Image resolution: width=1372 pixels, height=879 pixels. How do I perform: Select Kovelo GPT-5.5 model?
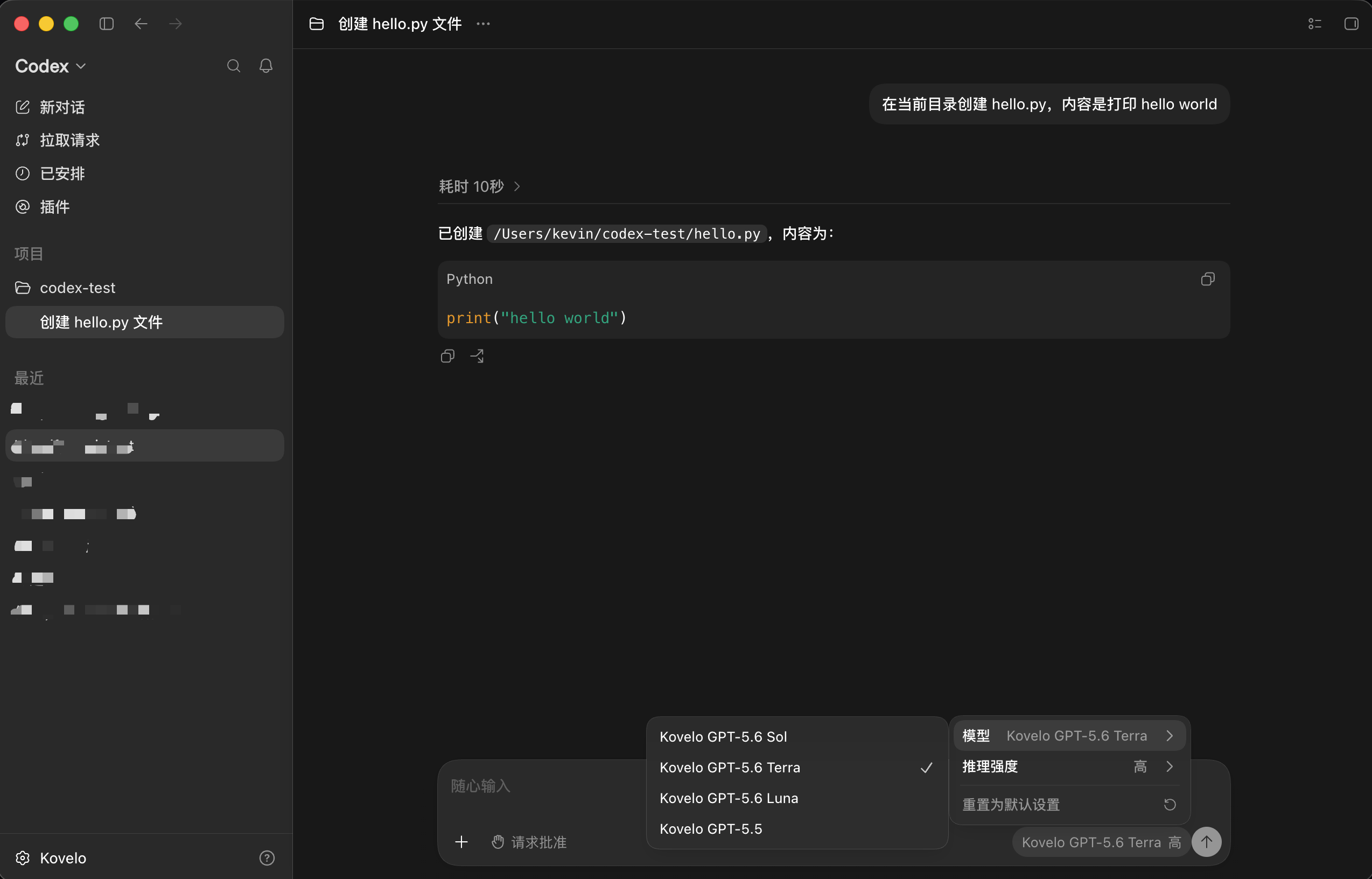click(797, 829)
